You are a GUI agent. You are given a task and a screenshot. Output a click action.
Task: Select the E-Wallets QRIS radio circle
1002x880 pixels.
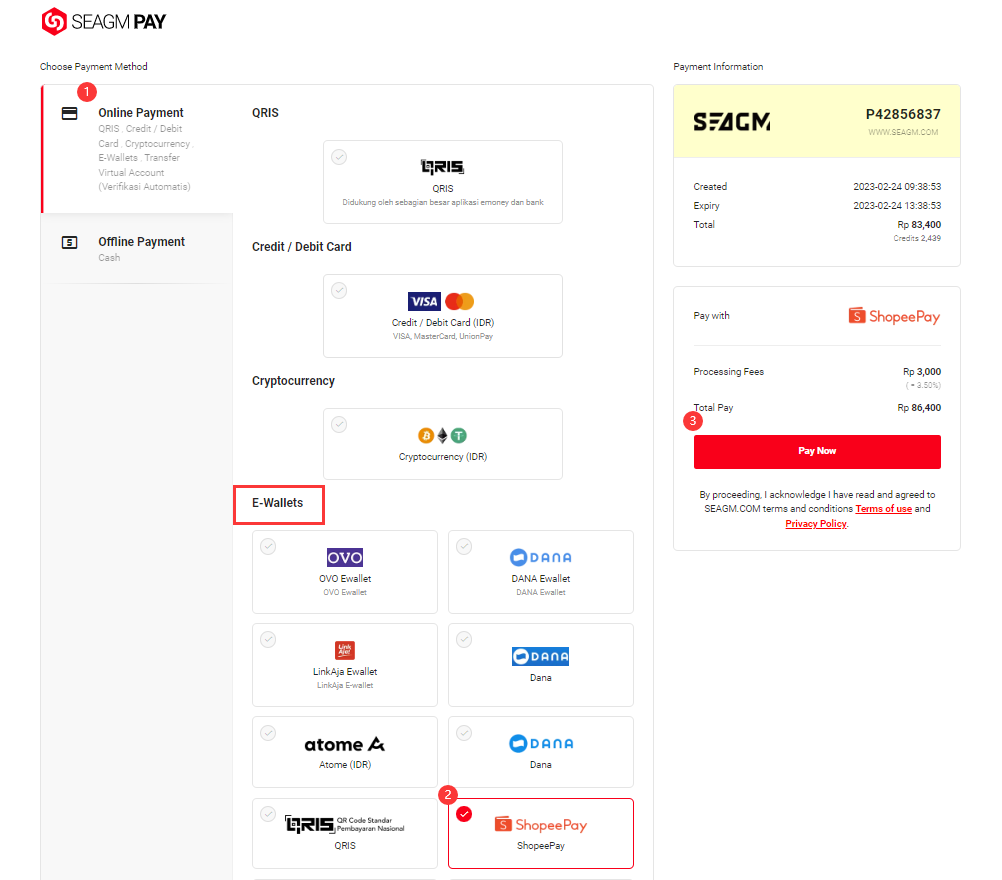pyautogui.click(x=268, y=814)
